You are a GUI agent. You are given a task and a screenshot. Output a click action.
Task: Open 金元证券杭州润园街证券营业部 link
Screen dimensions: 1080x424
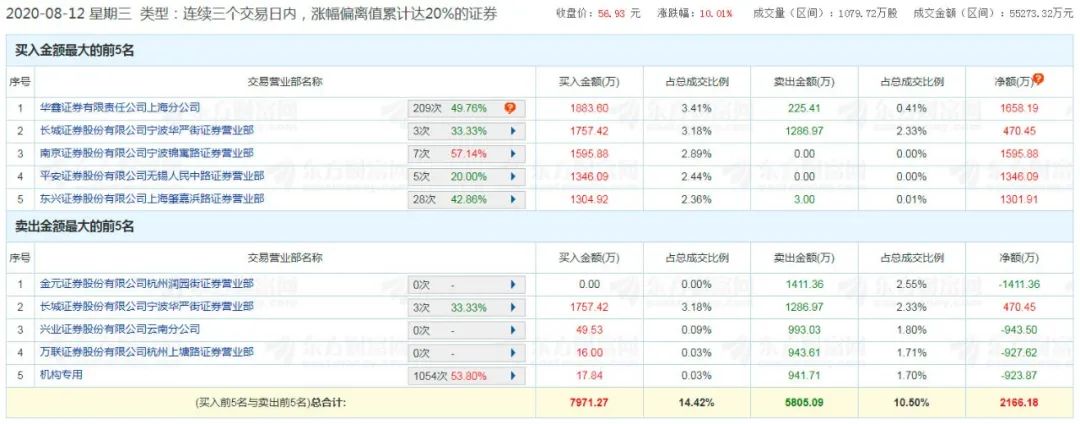[x=147, y=283]
